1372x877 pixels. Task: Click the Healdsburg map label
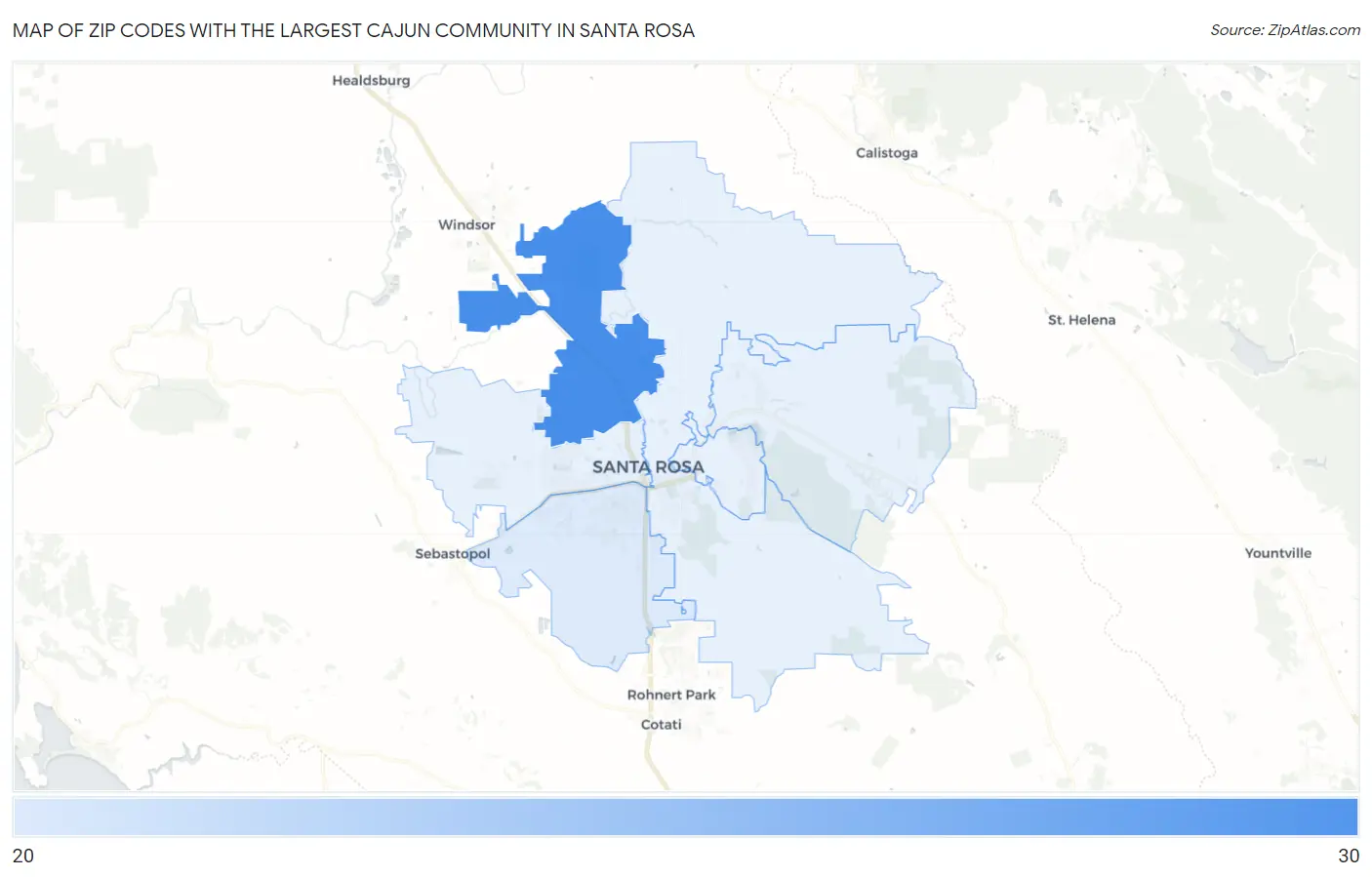(371, 80)
